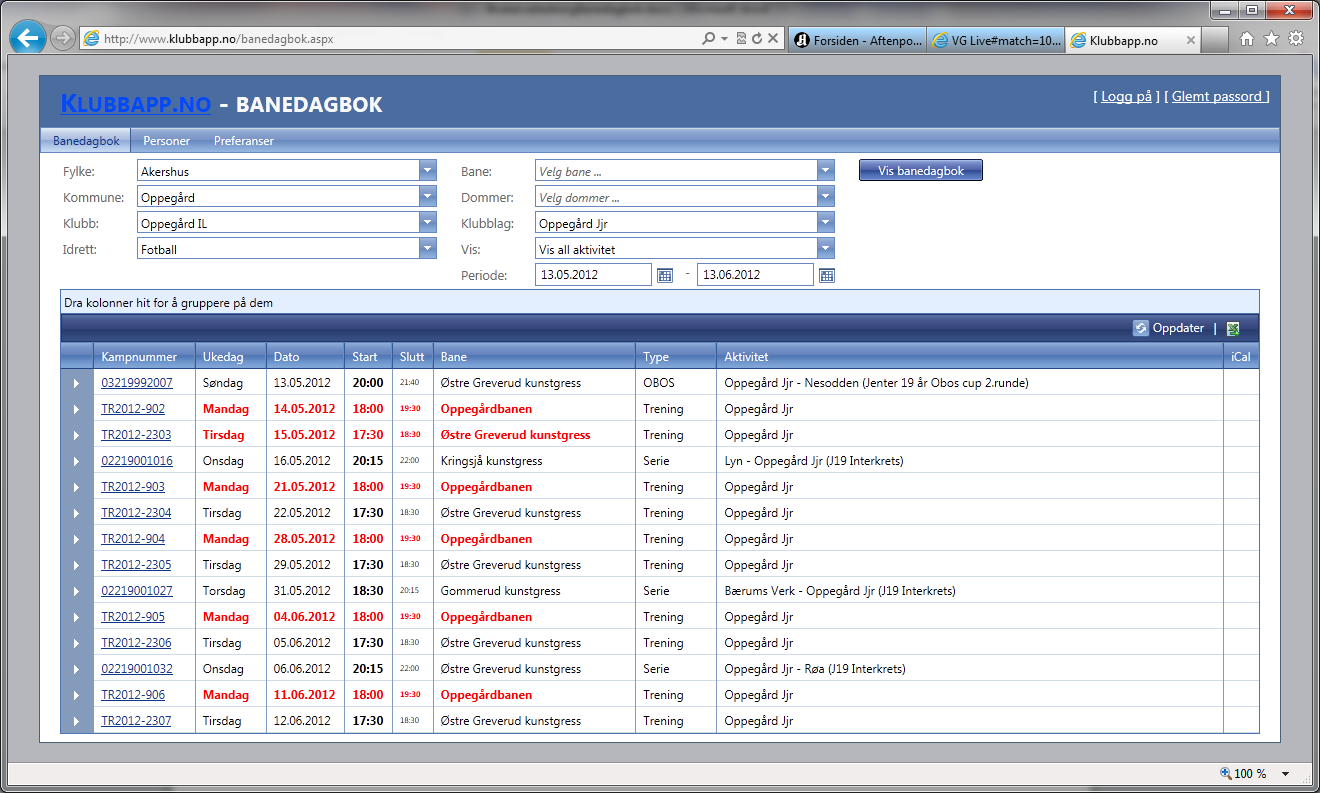Open match link 02219001032
This screenshot has height=793, width=1320.
point(137,669)
